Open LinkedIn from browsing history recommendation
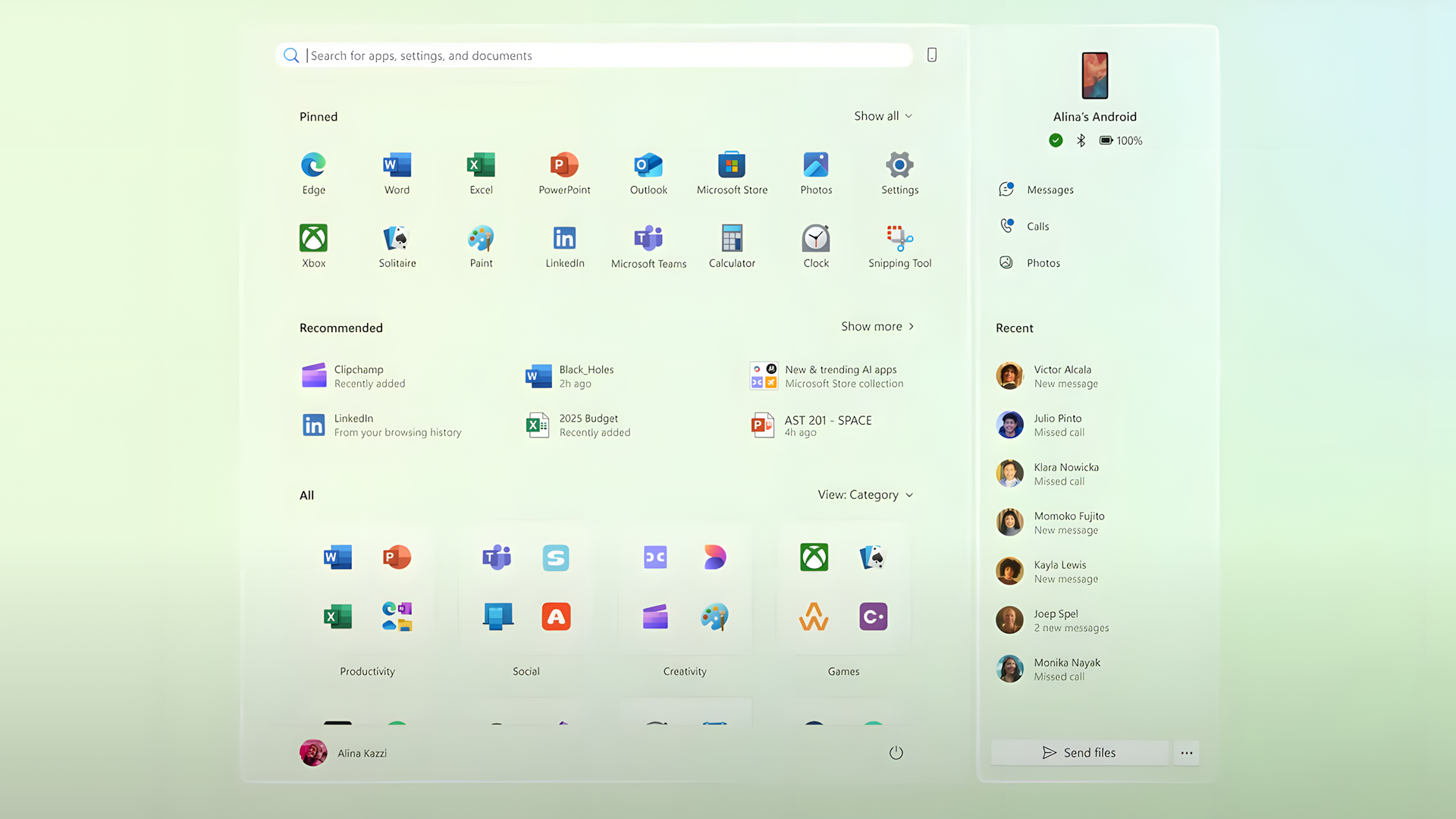 coord(381,425)
